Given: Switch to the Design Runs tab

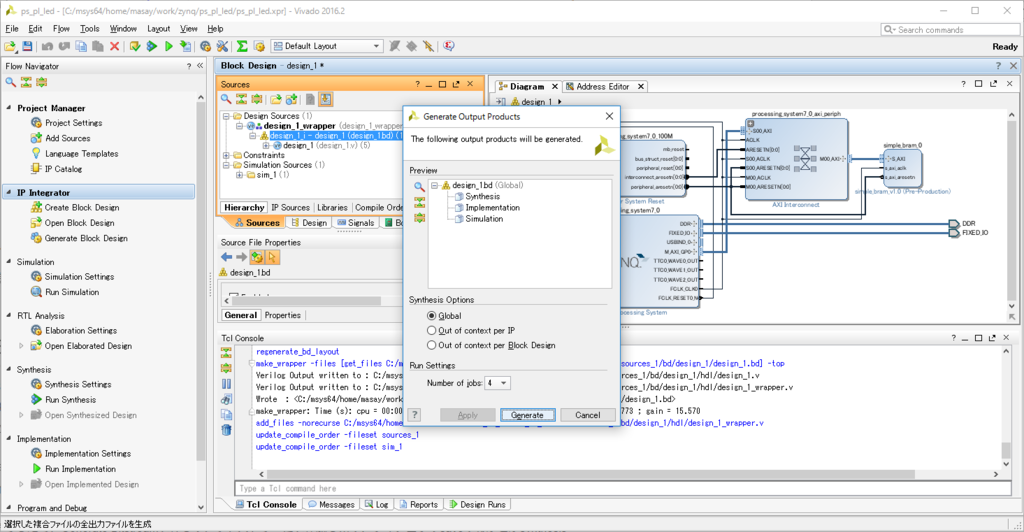Looking at the screenshot, I should pos(477,505).
